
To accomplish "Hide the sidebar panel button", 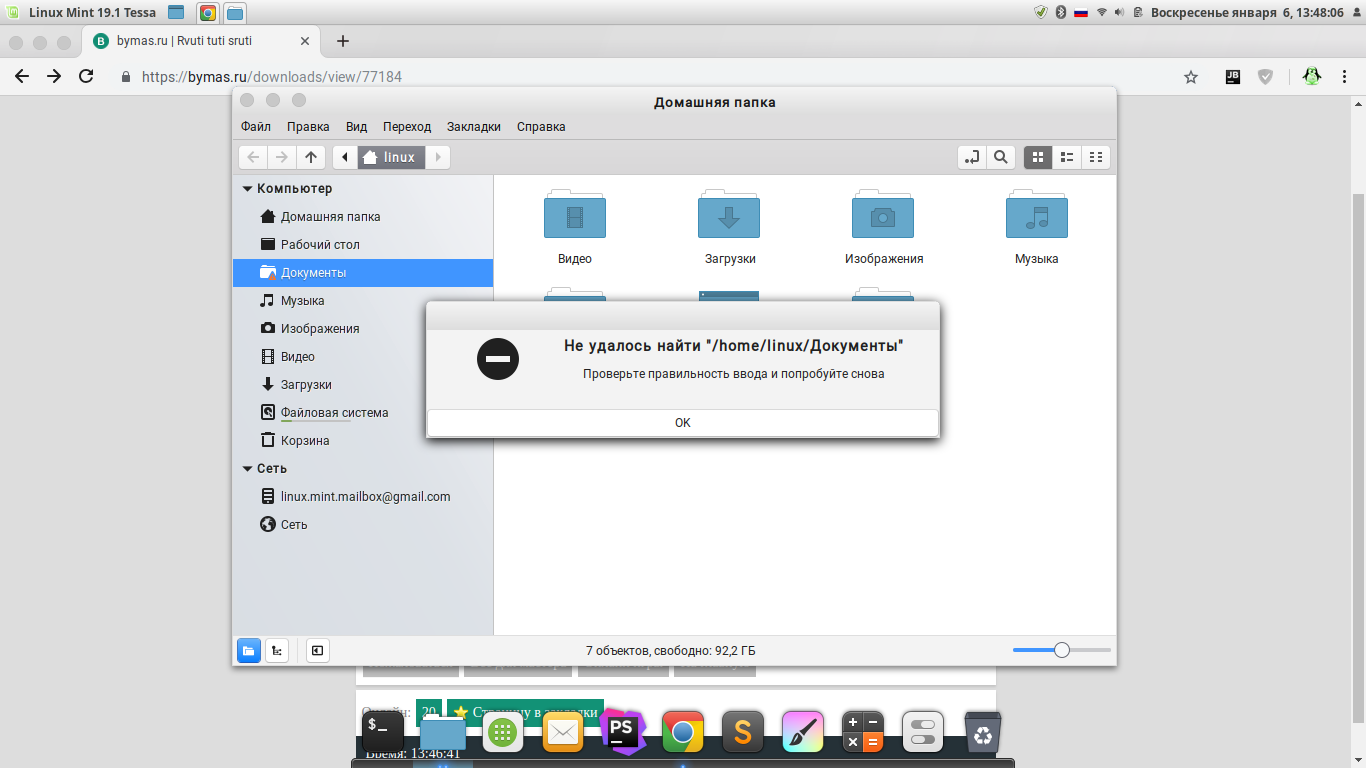I will 317,650.
